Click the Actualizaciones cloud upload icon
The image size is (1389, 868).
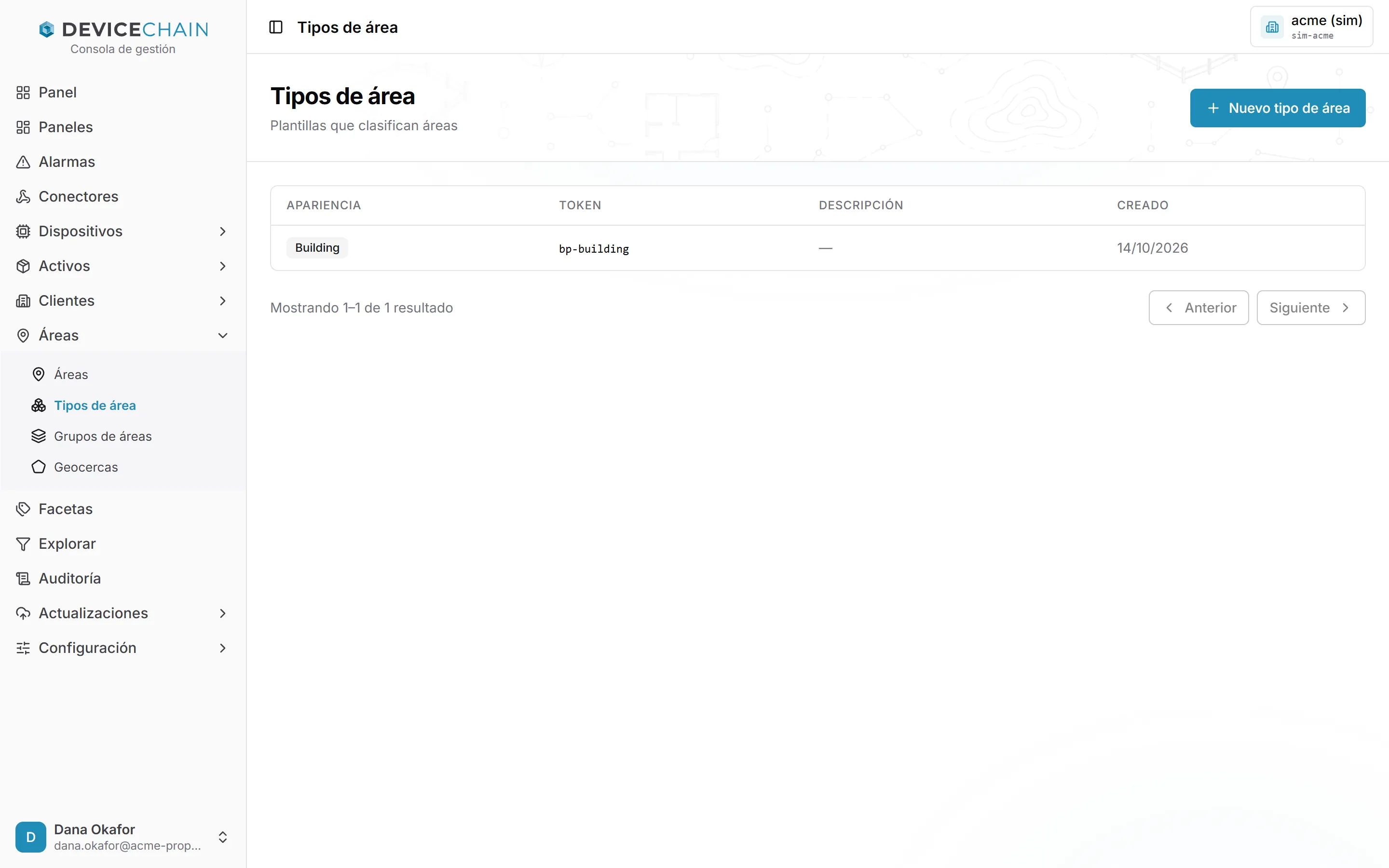[x=23, y=613]
